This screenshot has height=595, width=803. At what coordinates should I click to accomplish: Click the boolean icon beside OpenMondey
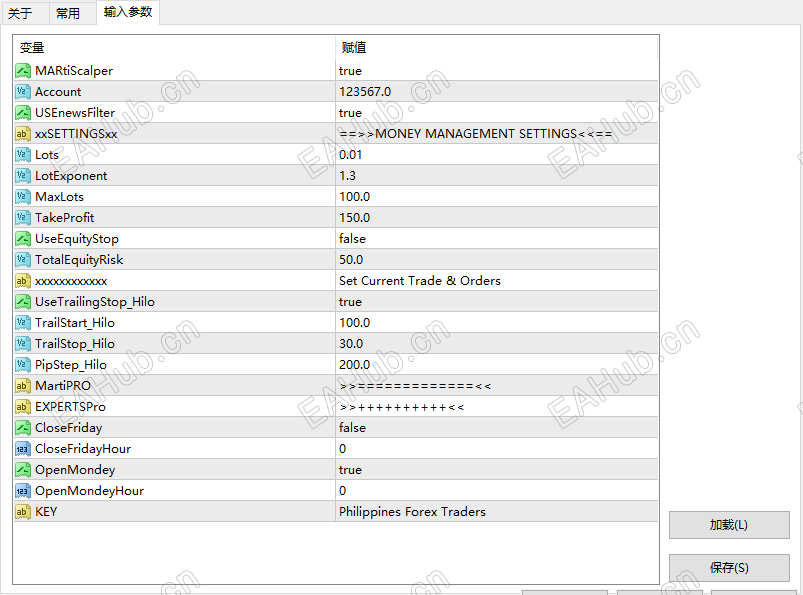click(23, 470)
